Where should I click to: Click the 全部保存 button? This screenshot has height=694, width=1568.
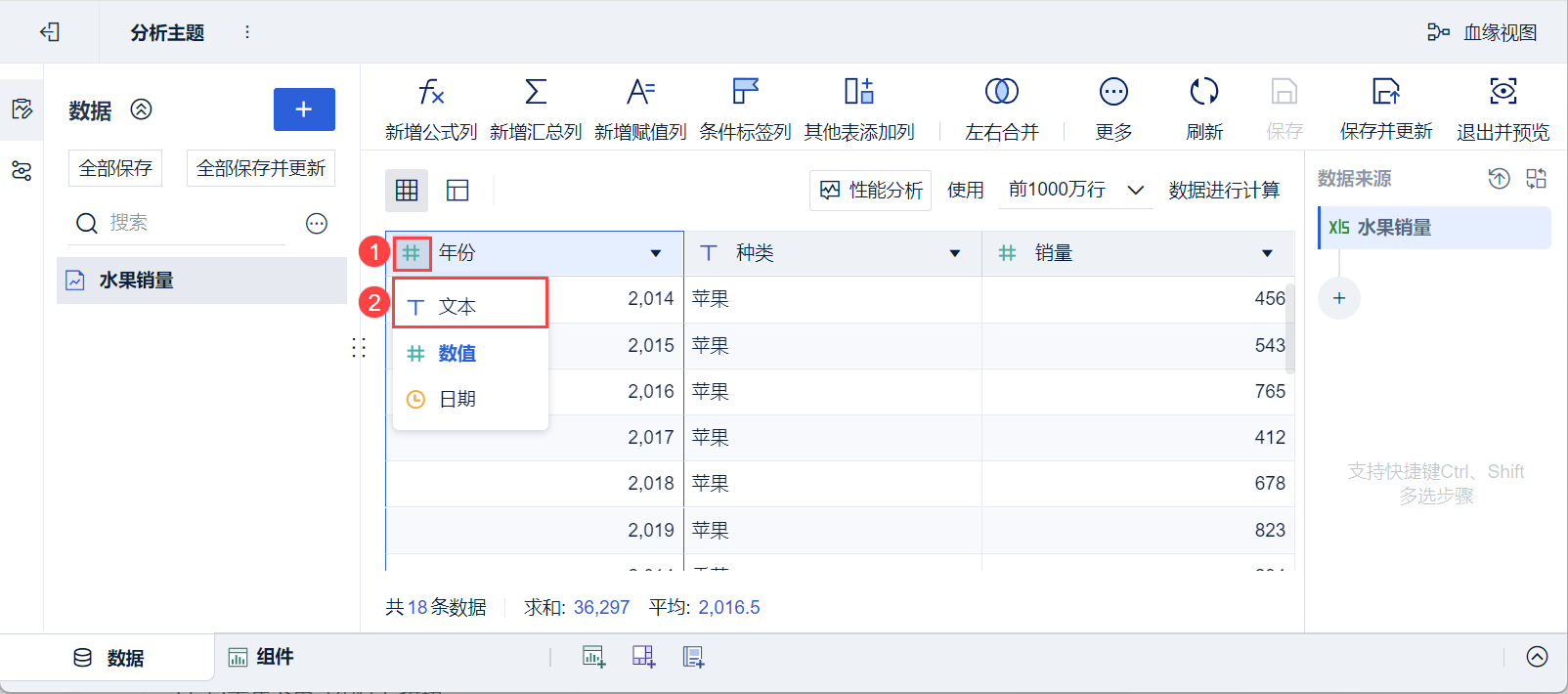click(115, 168)
